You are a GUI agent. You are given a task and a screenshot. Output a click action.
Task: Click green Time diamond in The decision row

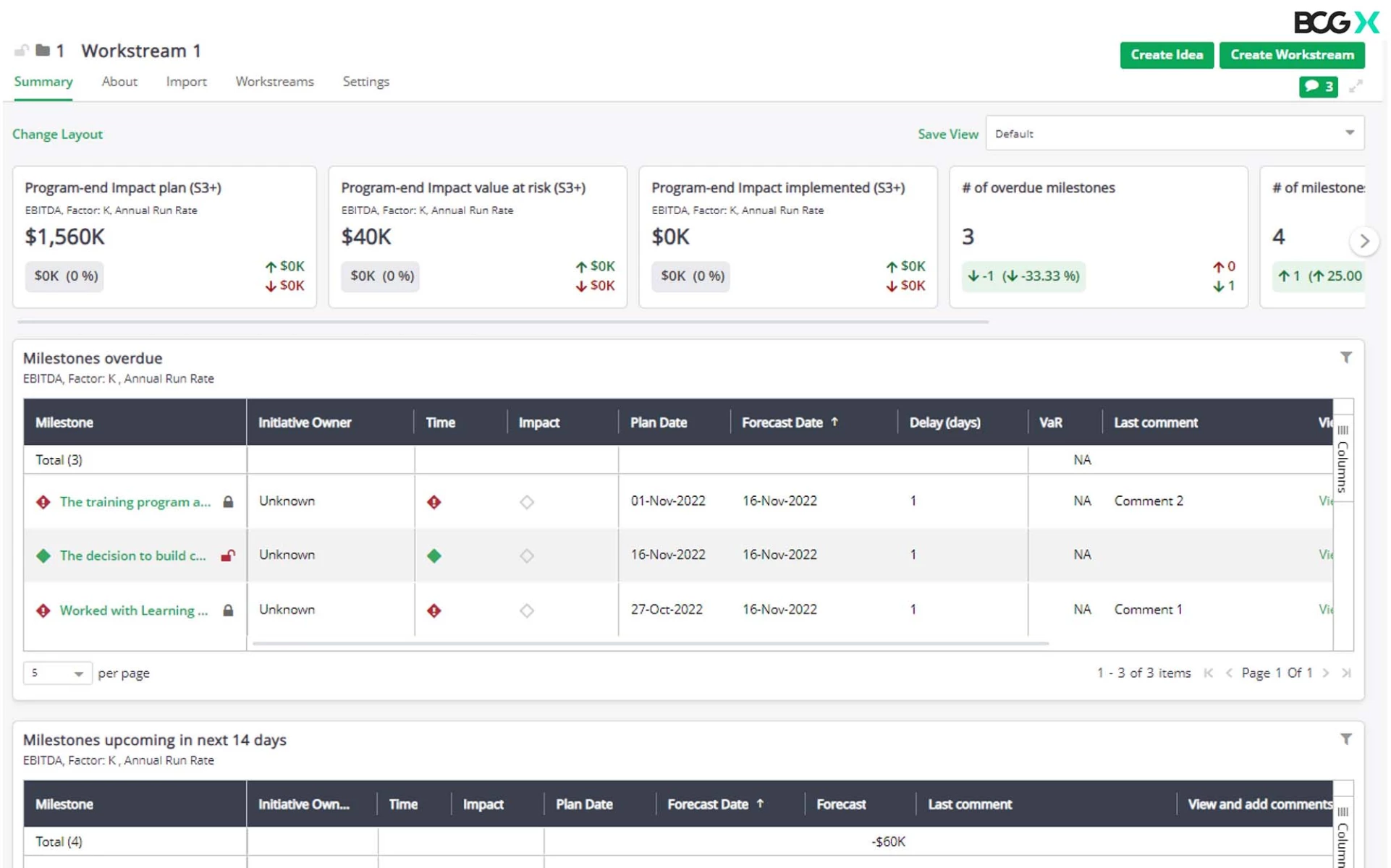[434, 556]
